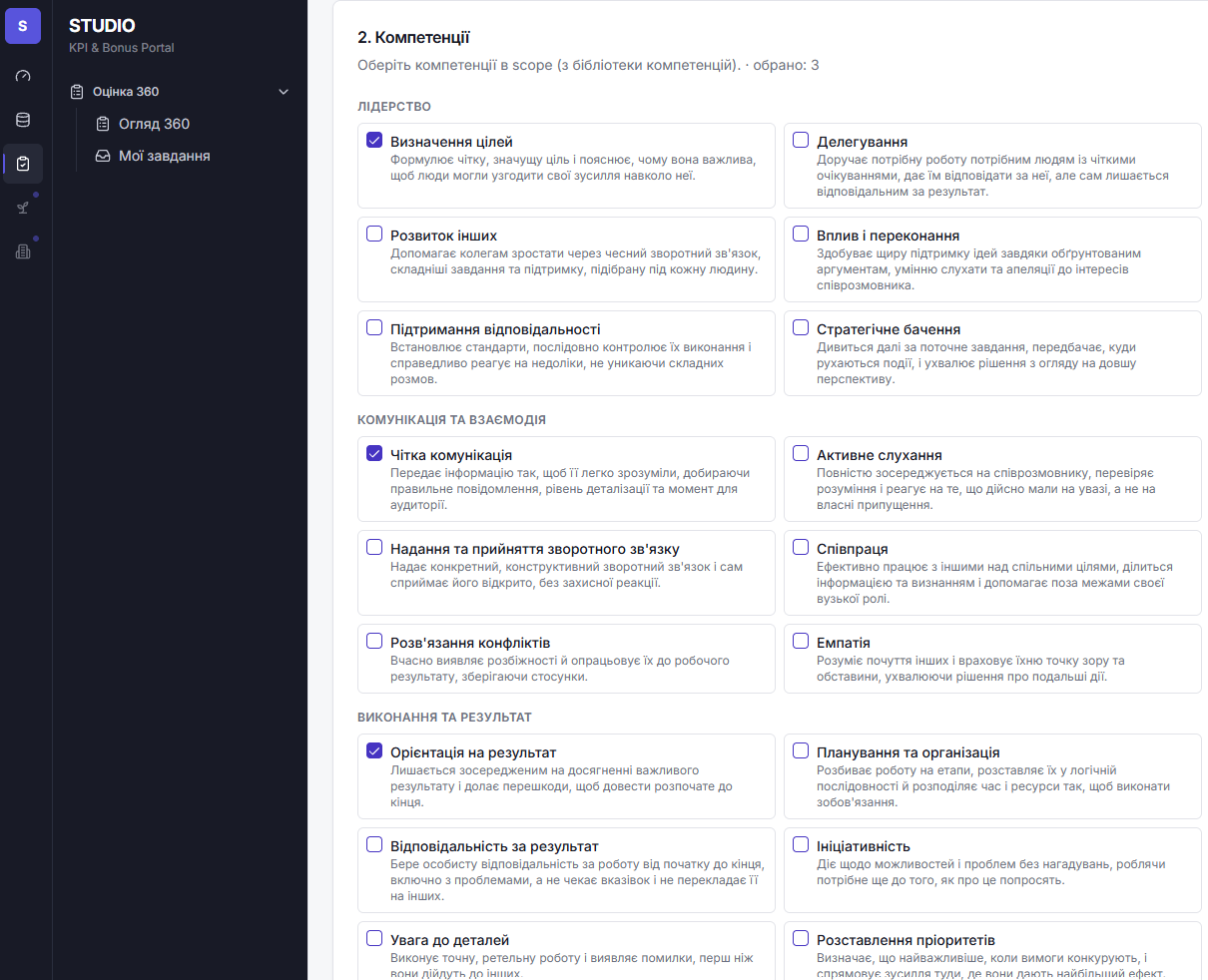1208x980 pixels.
Task: Uncheck the Визначення цілей checkbox
Action: [374, 141]
